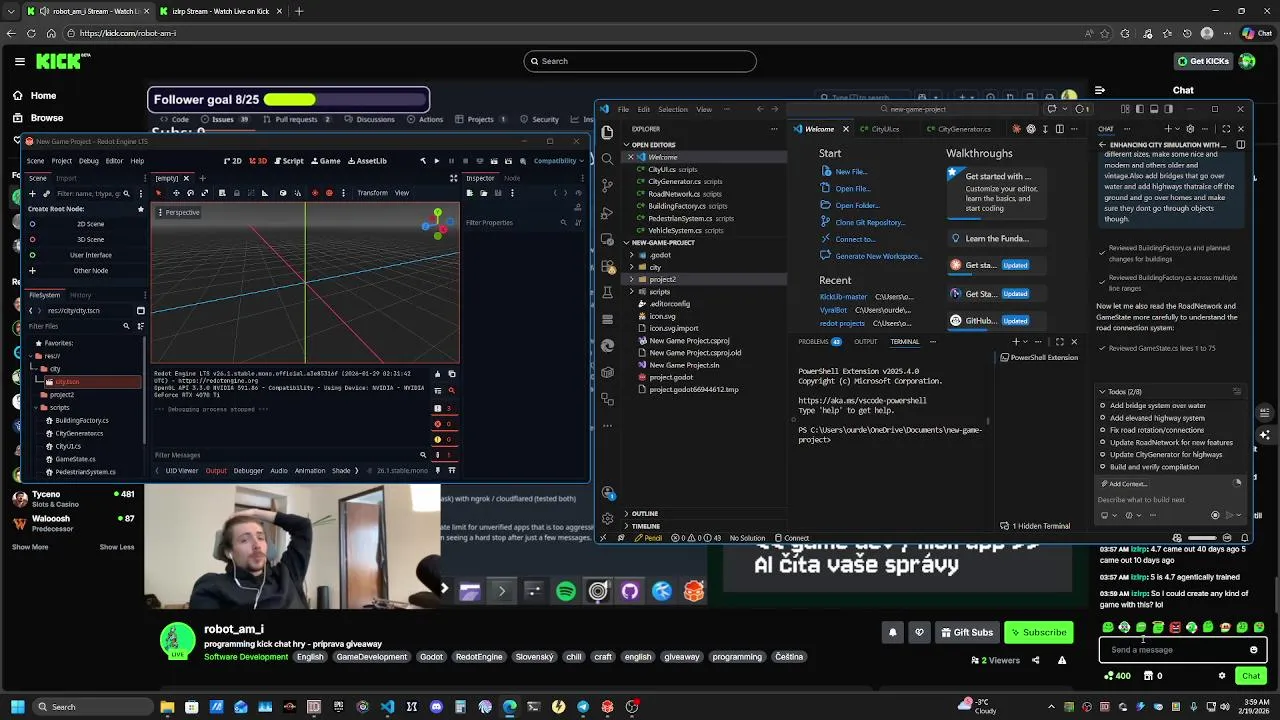
Task: Choose Select Mode arrow in Redot toolbar
Action: click(x=161, y=193)
